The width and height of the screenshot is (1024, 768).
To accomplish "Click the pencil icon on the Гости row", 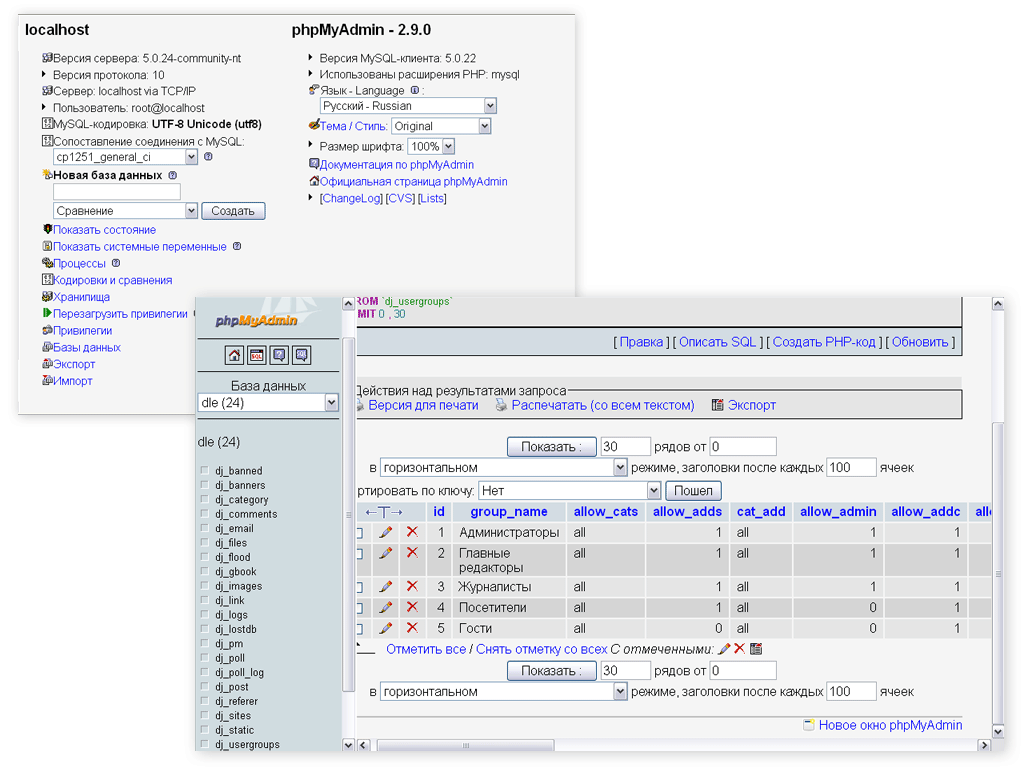I will (x=386, y=628).
